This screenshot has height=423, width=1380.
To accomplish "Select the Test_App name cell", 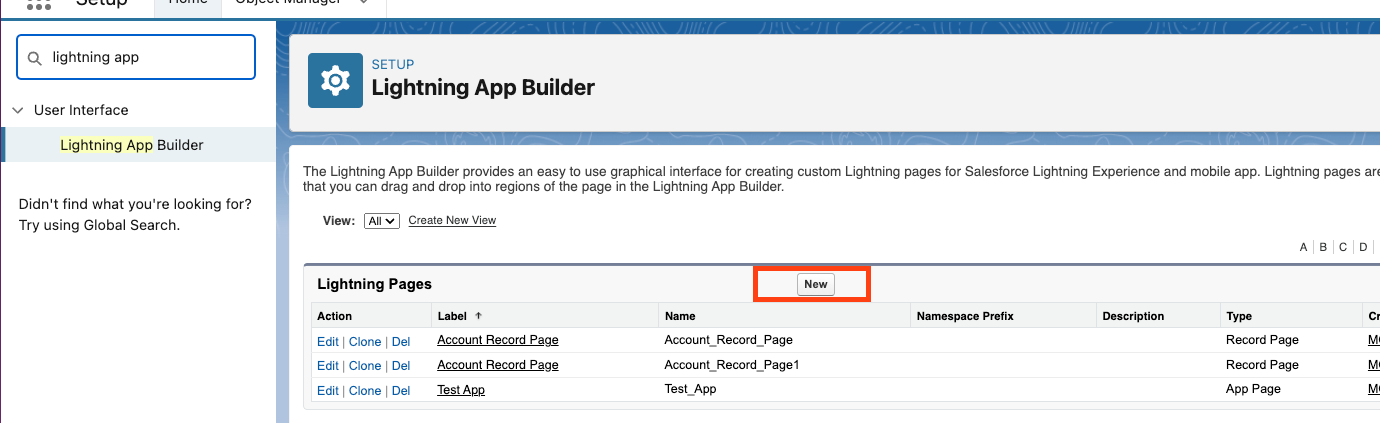I will [690, 390].
